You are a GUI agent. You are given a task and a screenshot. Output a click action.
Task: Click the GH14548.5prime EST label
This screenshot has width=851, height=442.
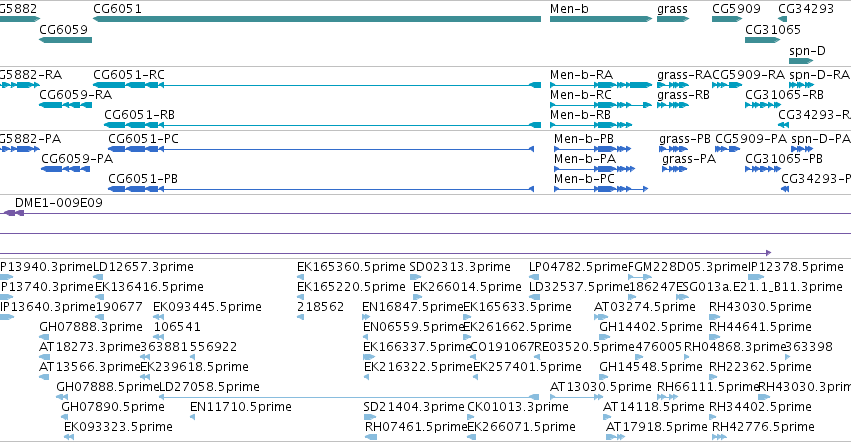tap(651, 367)
